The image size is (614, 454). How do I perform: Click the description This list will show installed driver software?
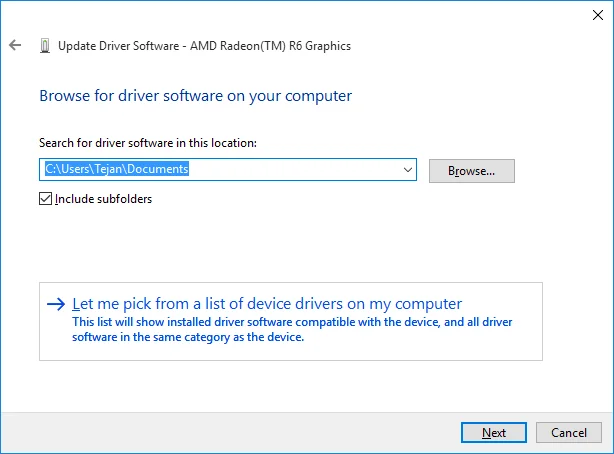292,329
